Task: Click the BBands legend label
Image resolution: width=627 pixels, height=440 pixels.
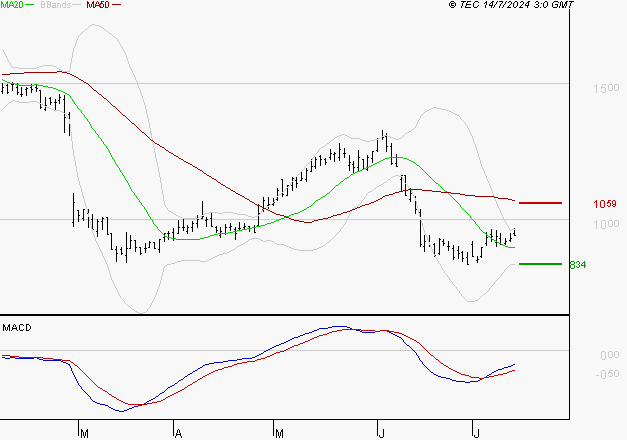Action: pyautogui.click(x=55, y=5)
